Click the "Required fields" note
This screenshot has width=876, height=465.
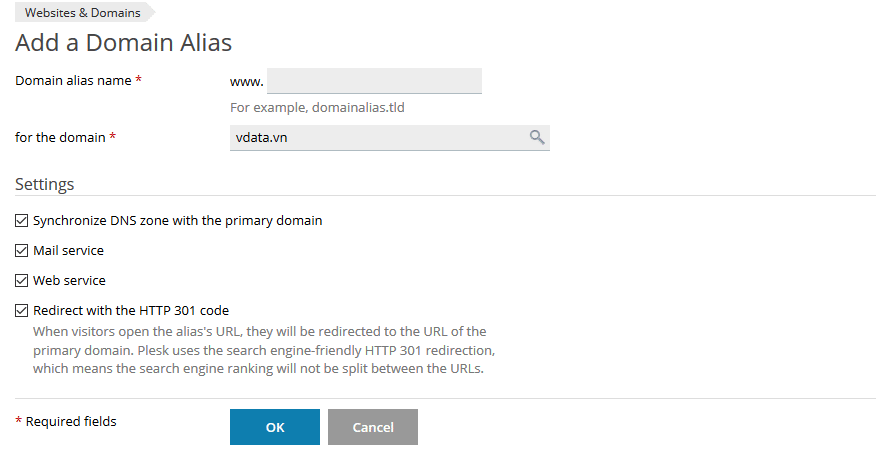70,422
